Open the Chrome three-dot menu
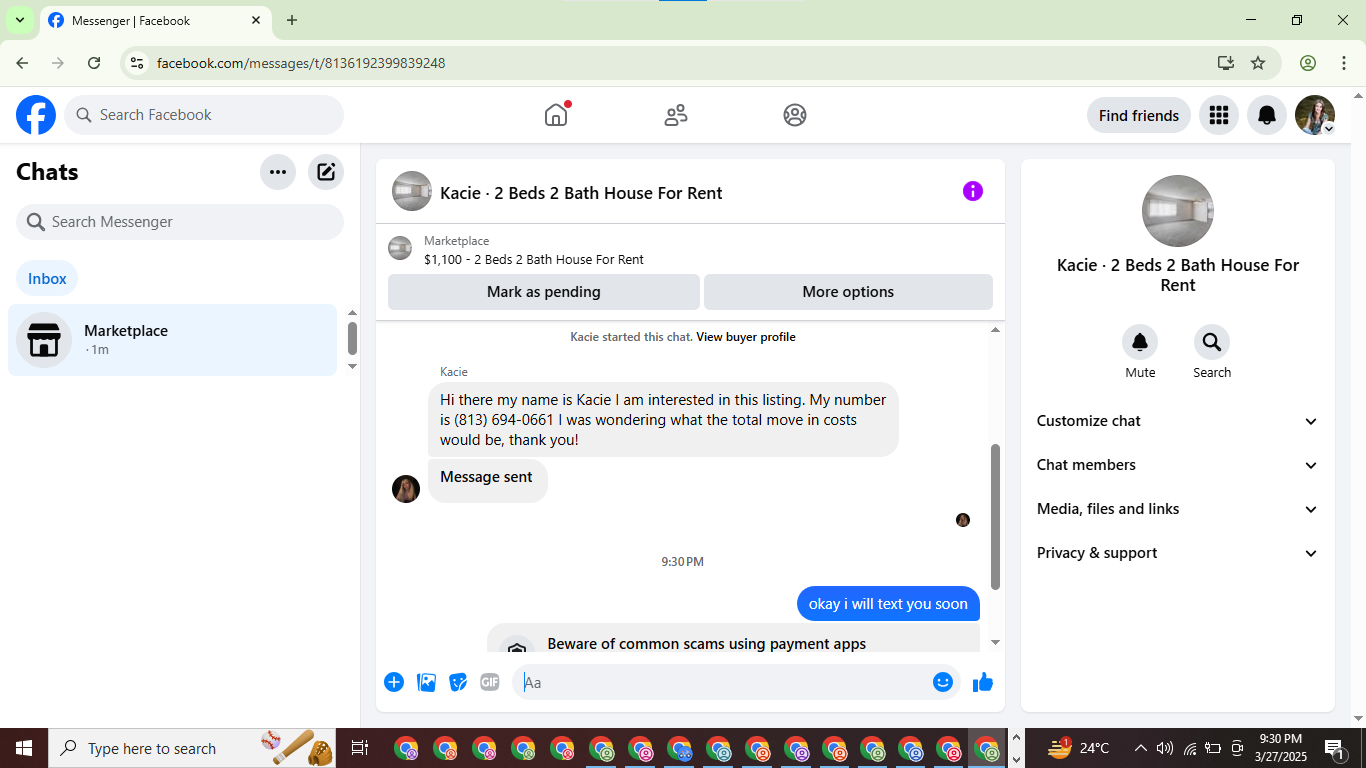This screenshot has height=768, width=1366. (x=1344, y=63)
